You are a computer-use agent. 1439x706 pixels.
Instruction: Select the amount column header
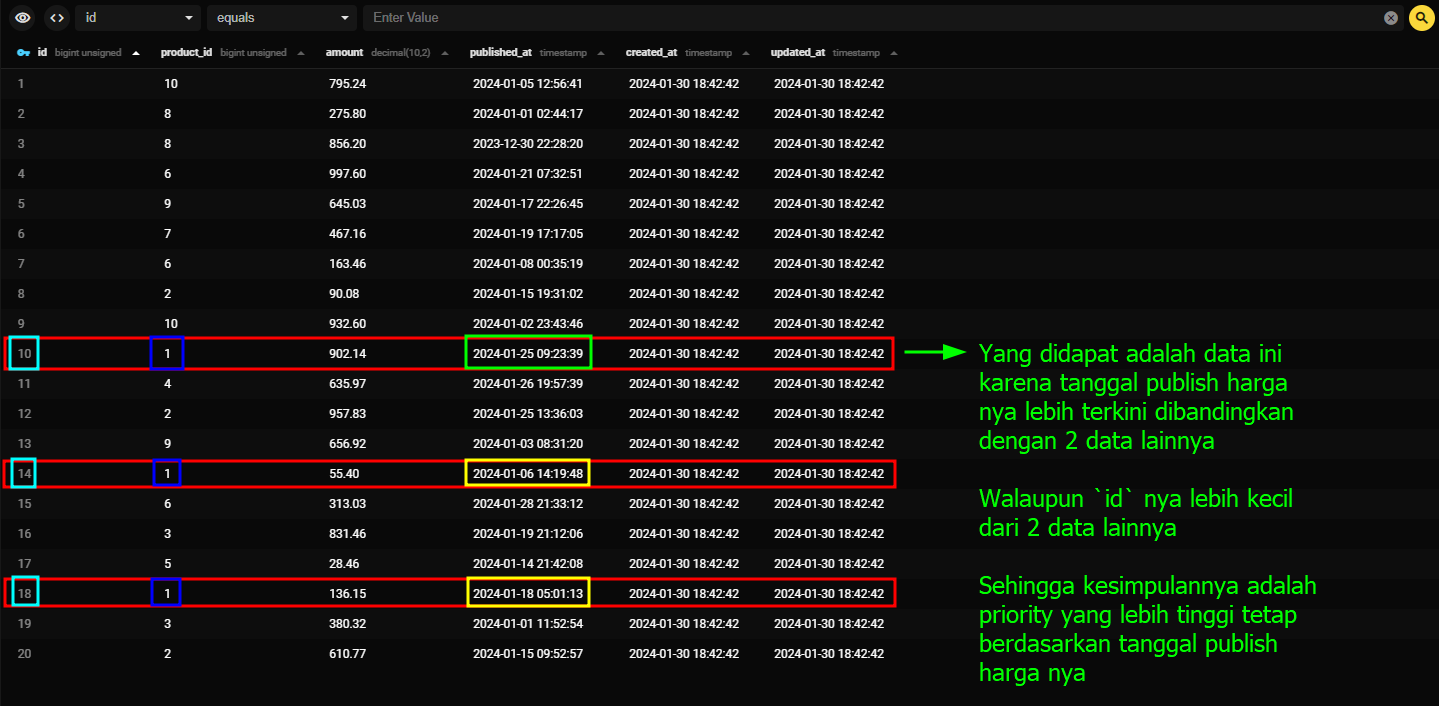[345, 53]
